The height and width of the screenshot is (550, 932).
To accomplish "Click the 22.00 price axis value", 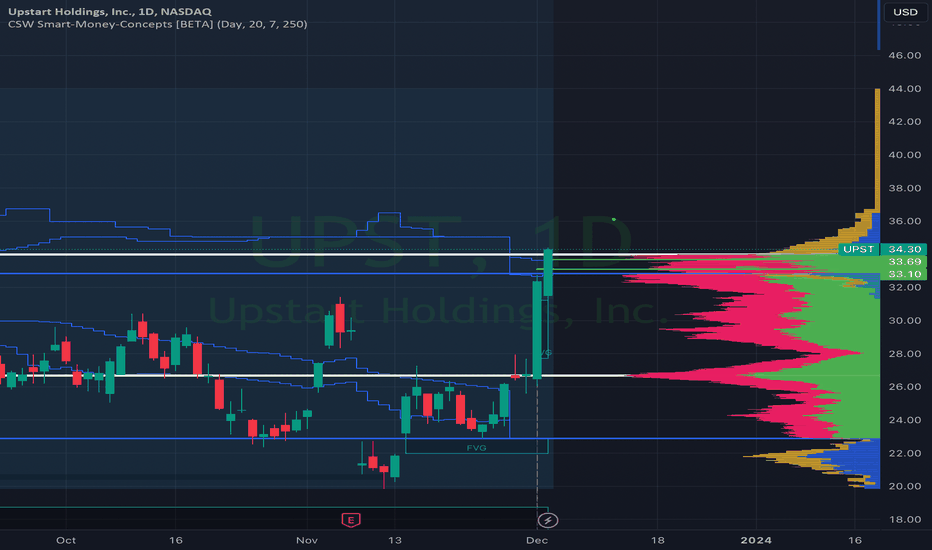I will click(x=904, y=453).
